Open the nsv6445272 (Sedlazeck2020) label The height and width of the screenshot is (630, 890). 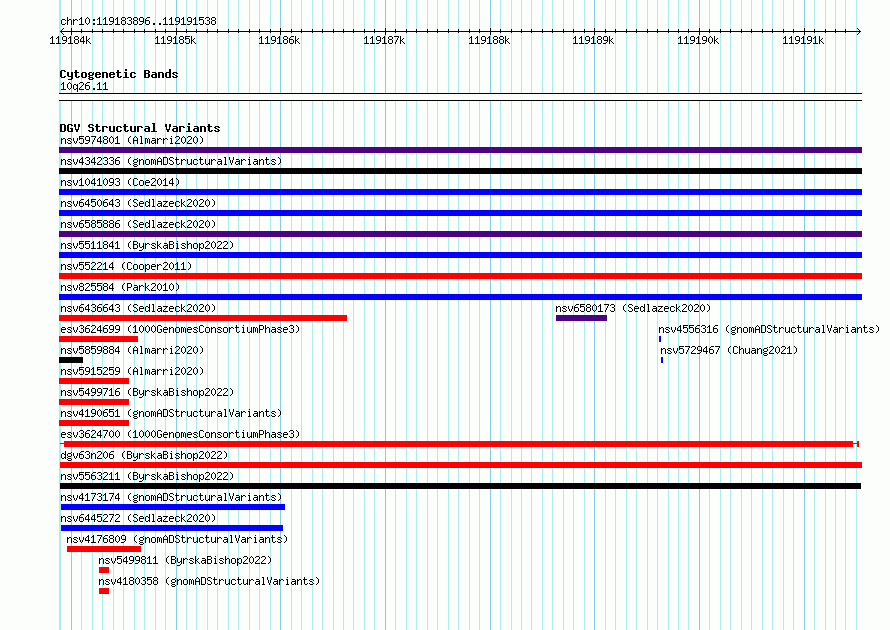(138, 518)
